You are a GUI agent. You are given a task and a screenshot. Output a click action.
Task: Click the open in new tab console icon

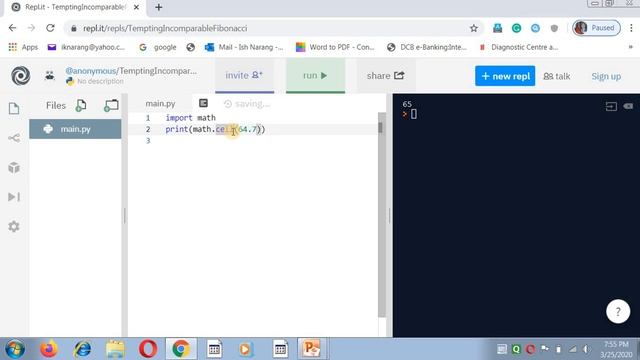point(611,107)
